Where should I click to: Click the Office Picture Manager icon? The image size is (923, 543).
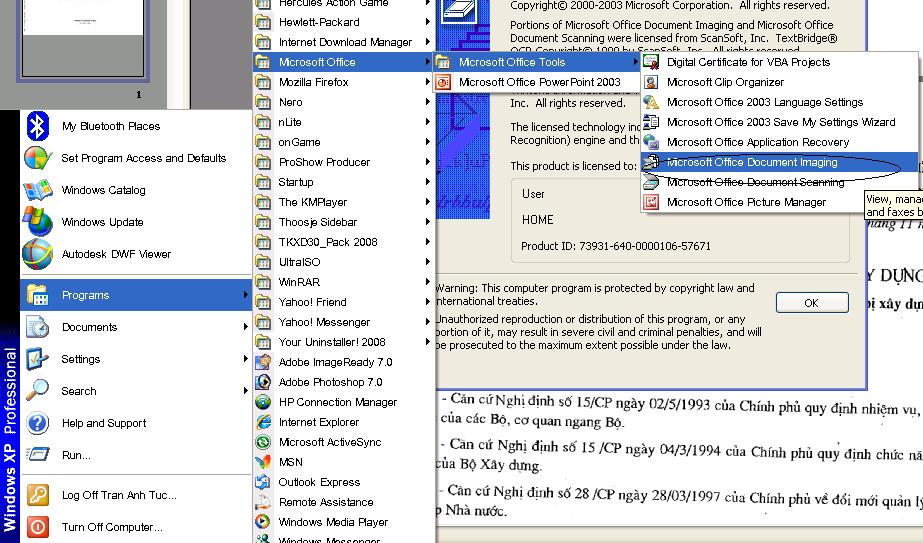tap(651, 202)
